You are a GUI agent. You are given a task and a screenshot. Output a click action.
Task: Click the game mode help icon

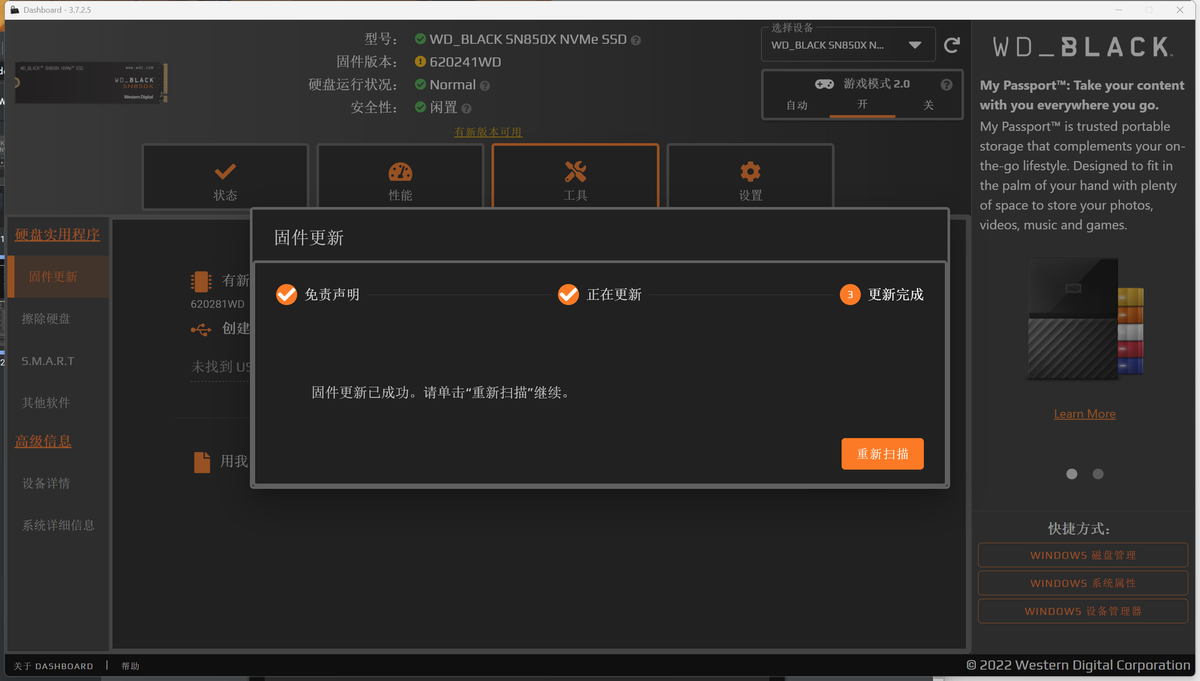[946, 85]
